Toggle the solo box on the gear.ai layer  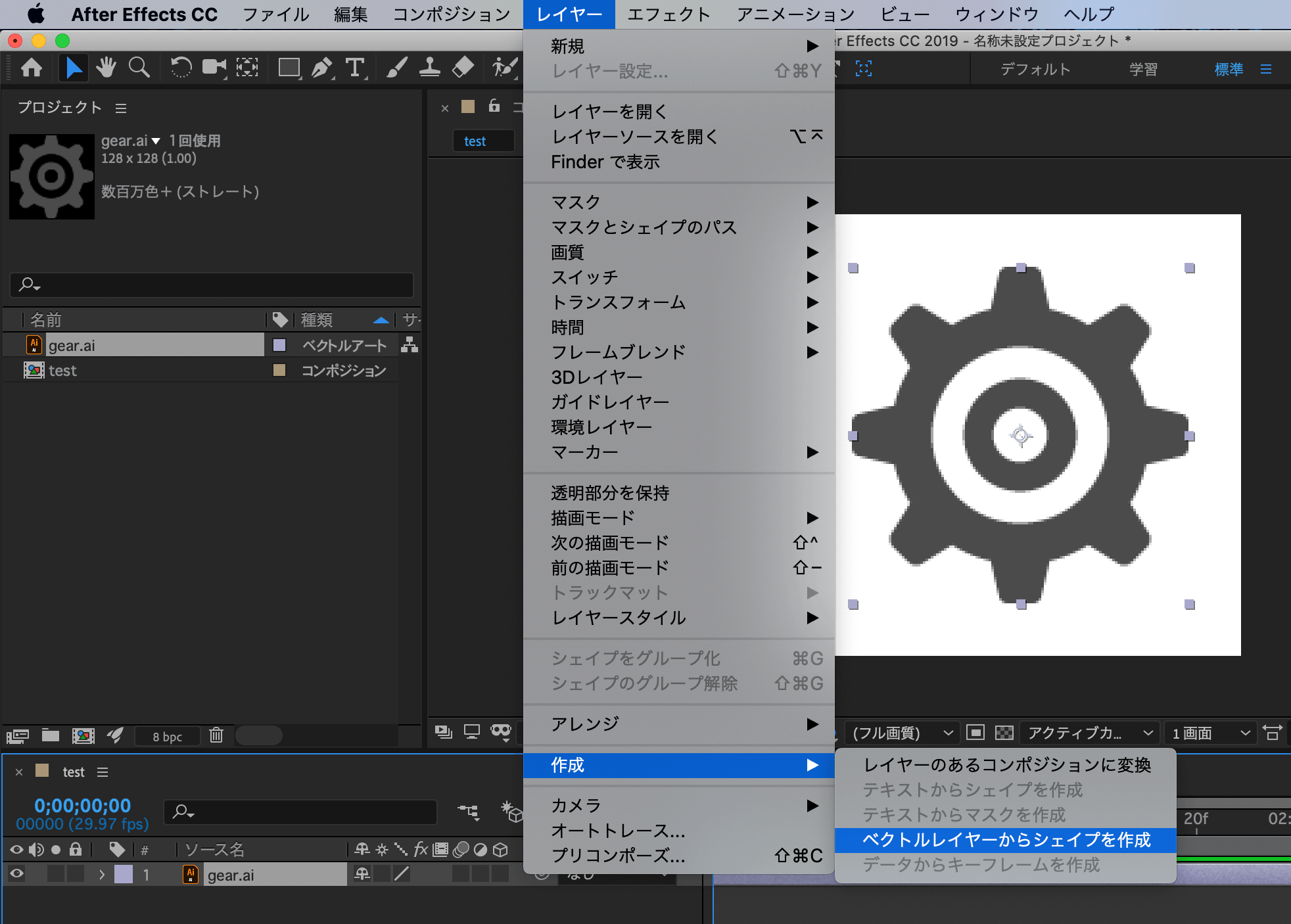(x=56, y=873)
